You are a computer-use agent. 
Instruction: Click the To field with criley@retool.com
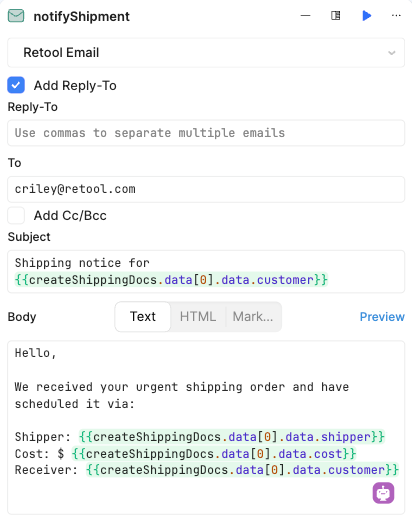point(206,189)
